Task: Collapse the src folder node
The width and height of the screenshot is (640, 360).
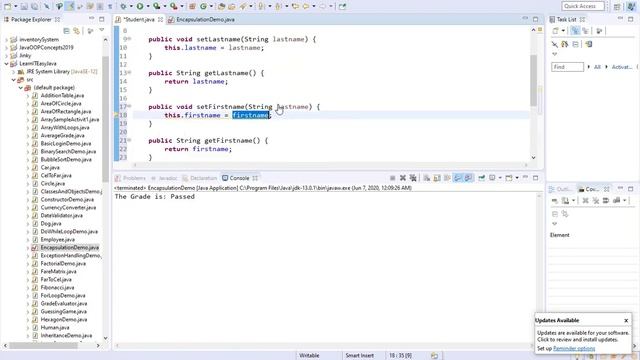Action: point(13,80)
